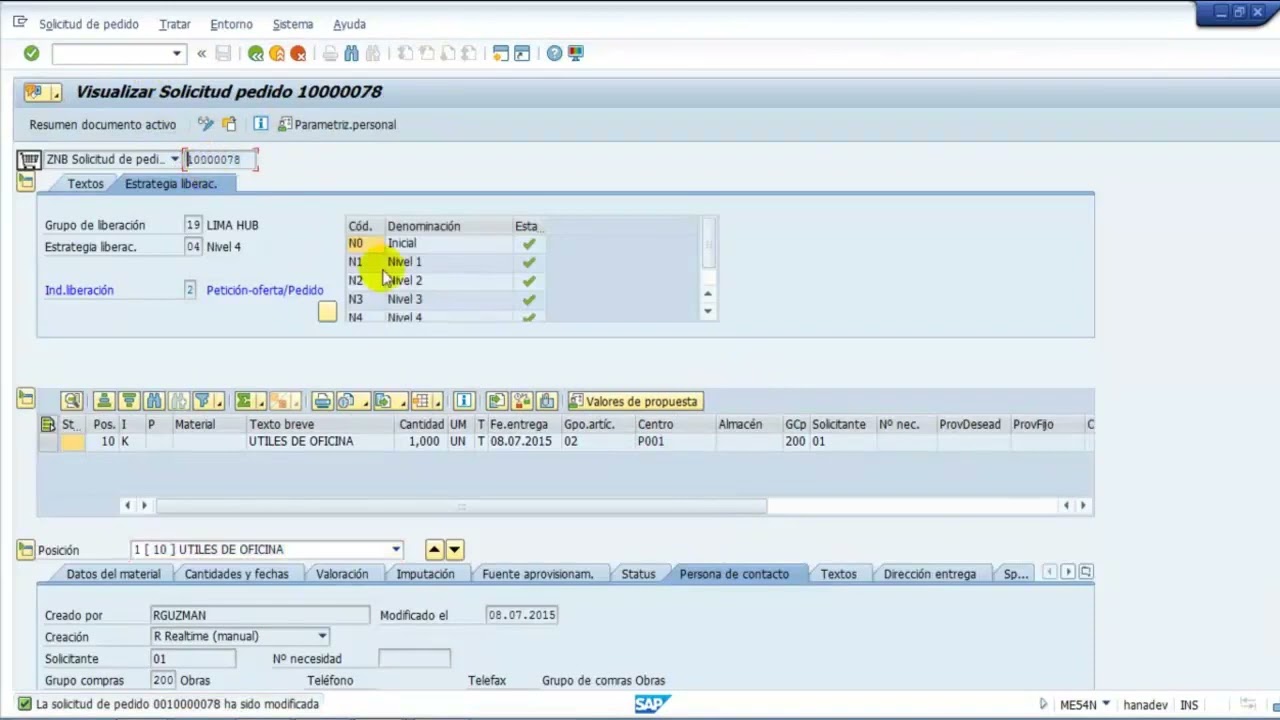
Task: Select the Estrategia liberac. tab
Action: (171, 184)
